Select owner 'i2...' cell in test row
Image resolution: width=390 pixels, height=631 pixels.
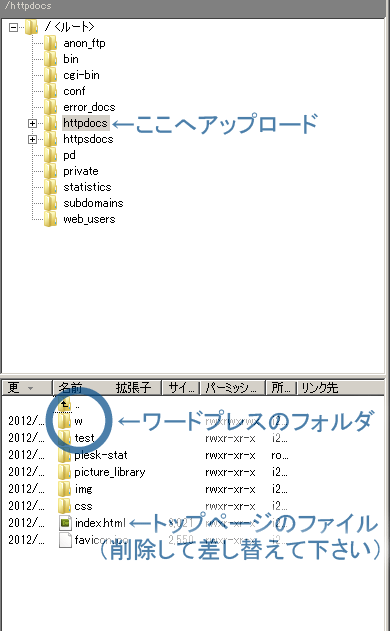[279, 438]
